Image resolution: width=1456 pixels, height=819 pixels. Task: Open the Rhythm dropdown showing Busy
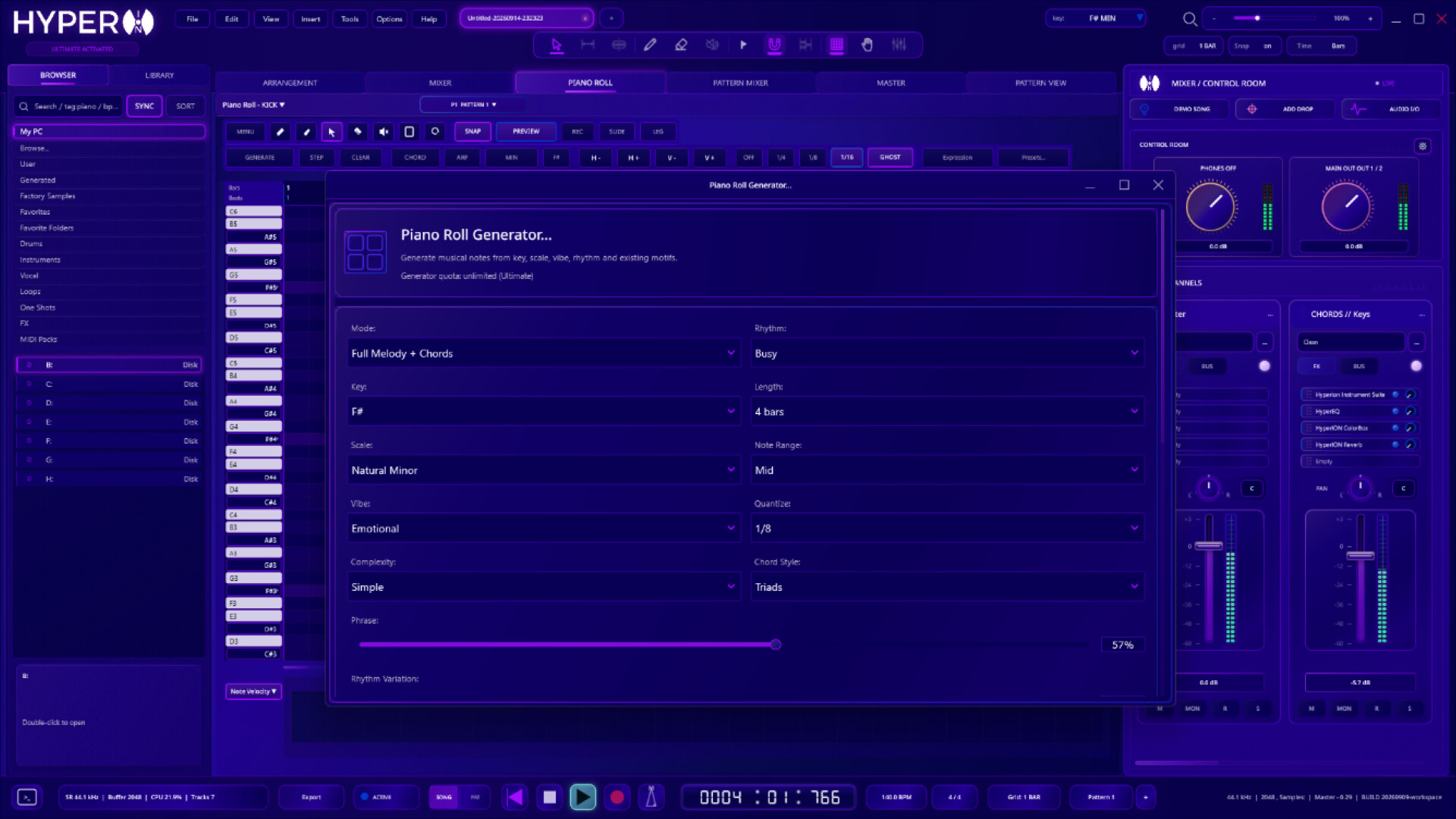pos(946,353)
